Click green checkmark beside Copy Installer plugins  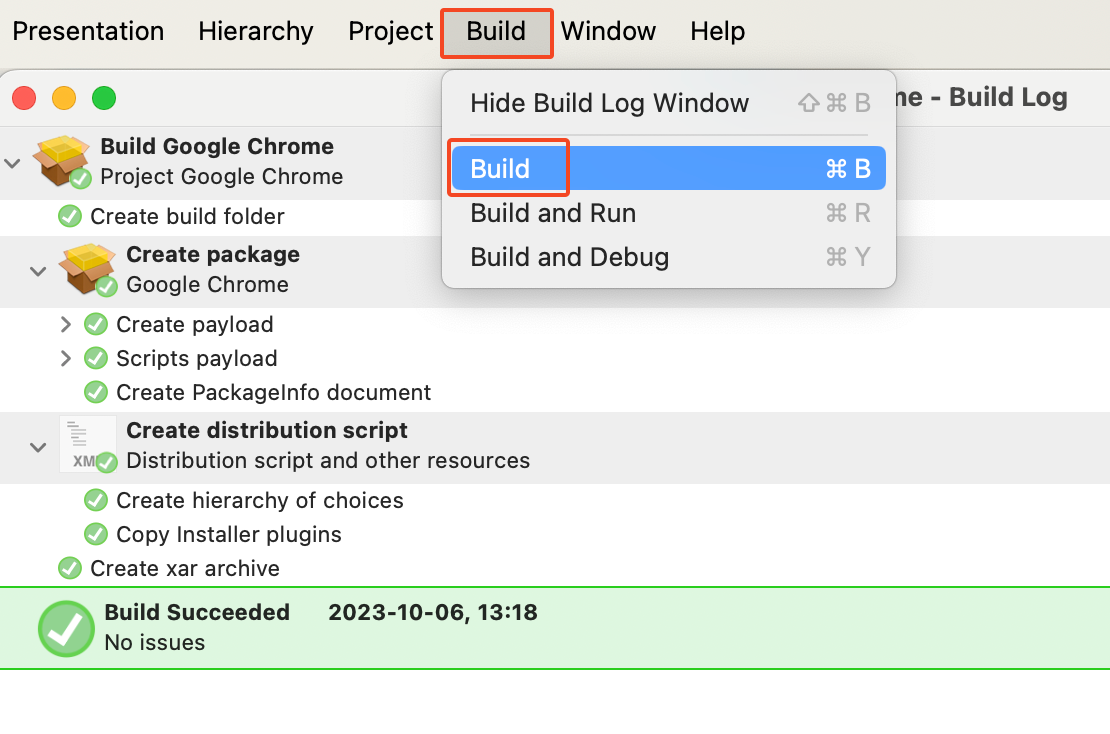click(96, 534)
